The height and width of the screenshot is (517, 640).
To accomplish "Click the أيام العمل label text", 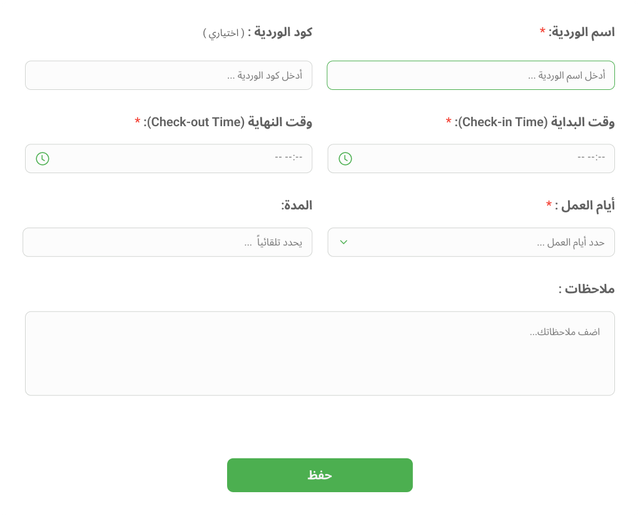I will pyautogui.click(x=587, y=205).
